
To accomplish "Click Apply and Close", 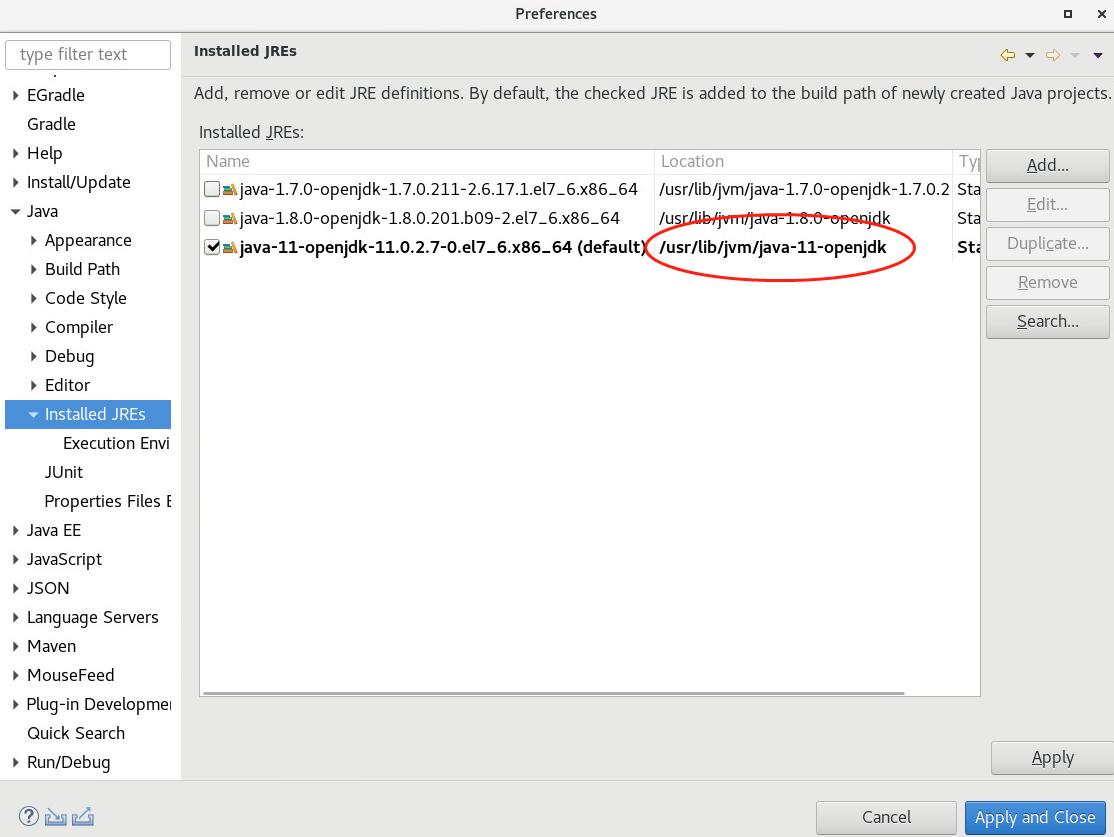I will (x=1035, y=817).
